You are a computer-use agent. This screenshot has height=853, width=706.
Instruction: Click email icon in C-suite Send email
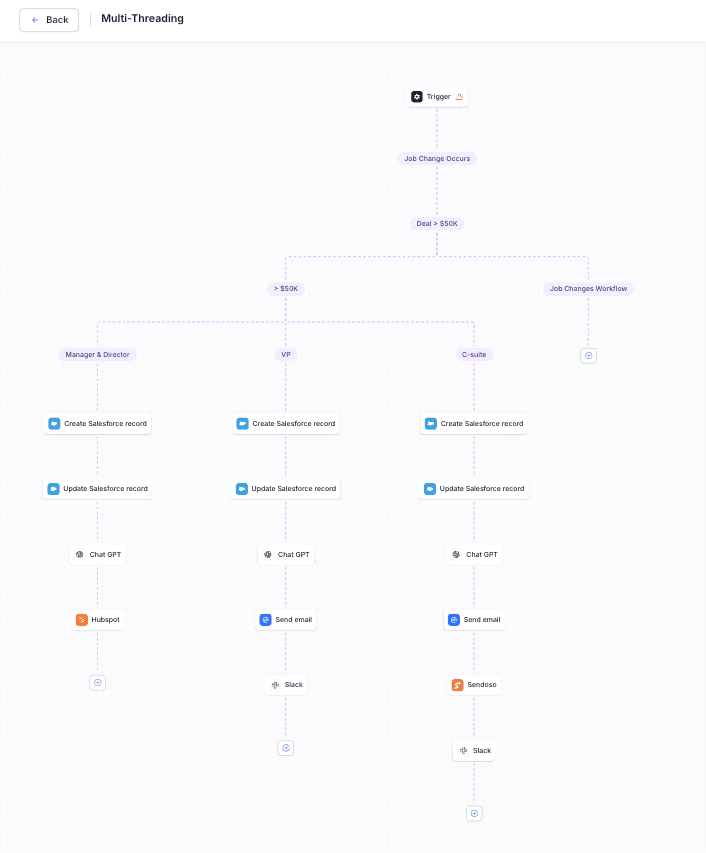[454, 620]
